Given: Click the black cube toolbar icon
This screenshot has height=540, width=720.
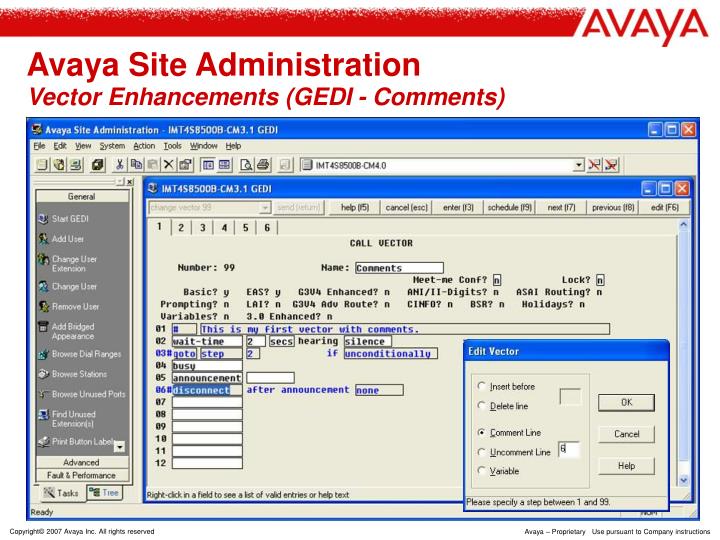Looking at the screenshot, I should [x=97, y=165].
